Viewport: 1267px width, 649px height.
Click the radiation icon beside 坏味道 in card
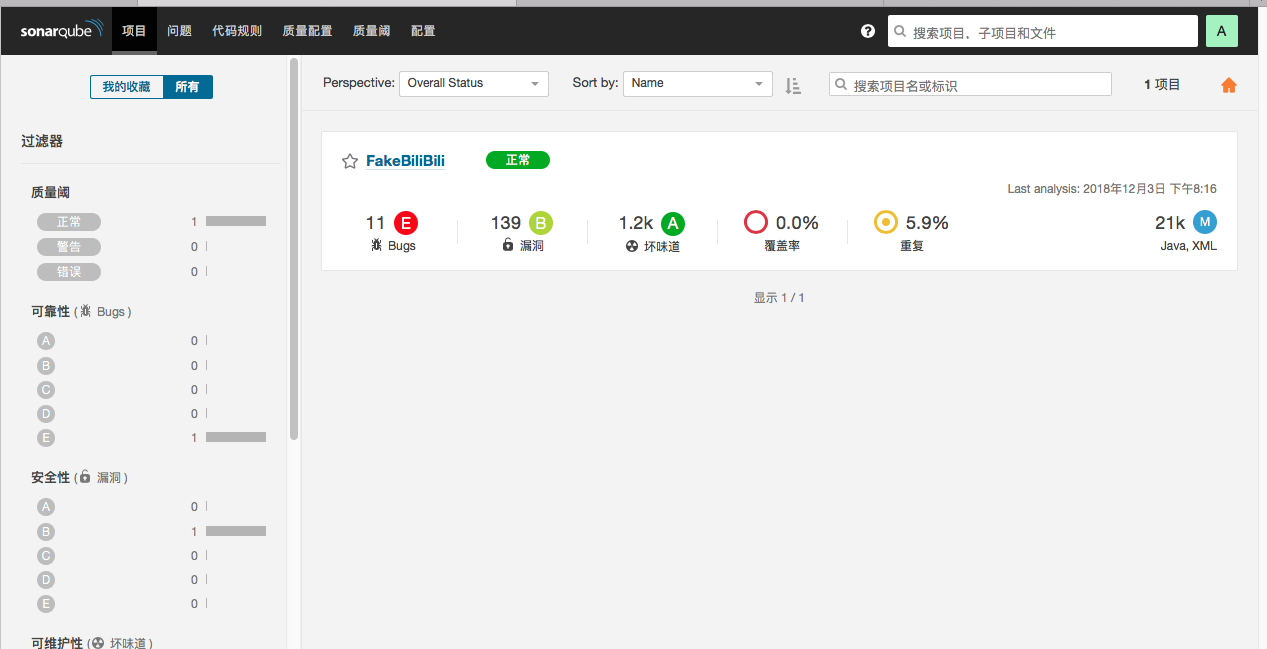632,246
